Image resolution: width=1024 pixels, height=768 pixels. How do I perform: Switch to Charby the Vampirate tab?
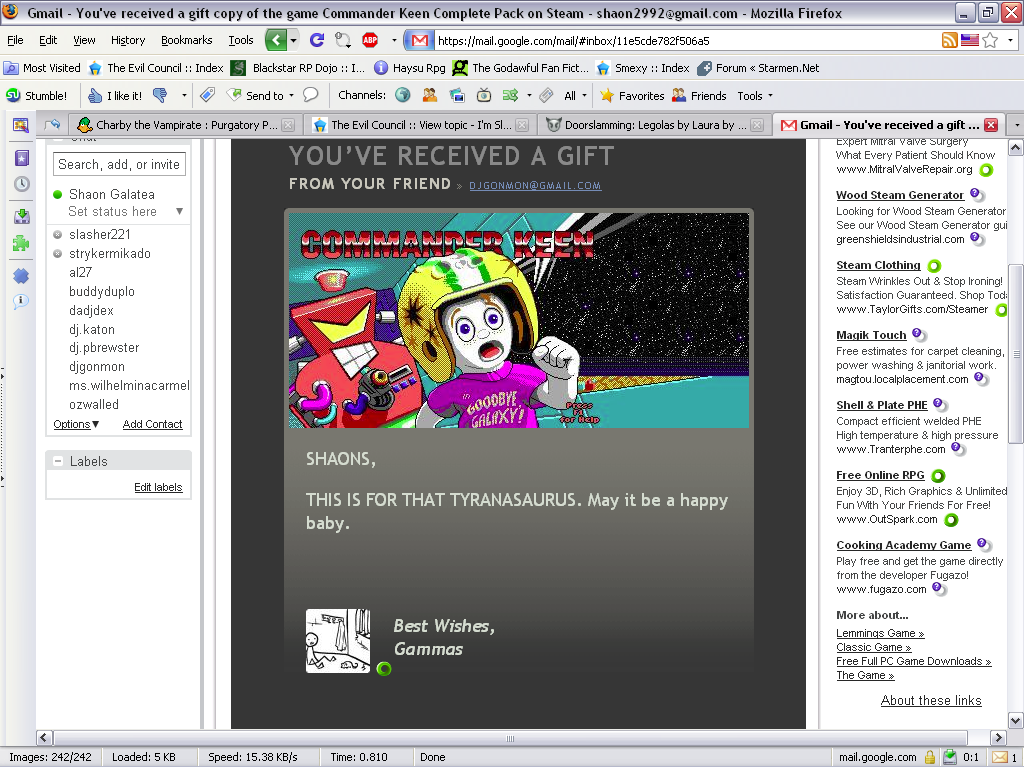[x=185, y=125]
